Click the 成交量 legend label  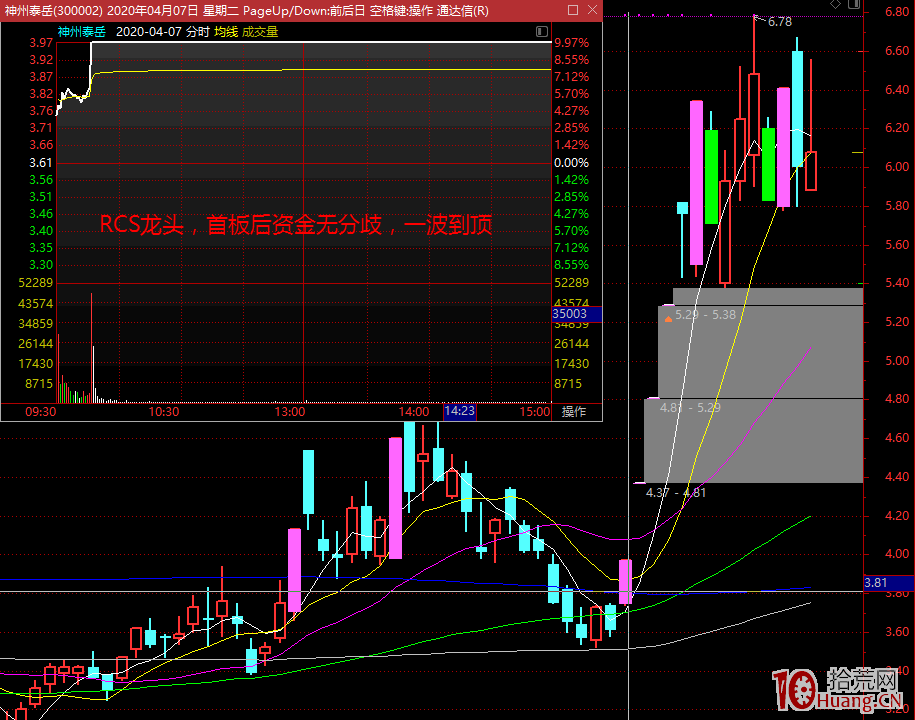pyautogui.click(x=260, y=32)
